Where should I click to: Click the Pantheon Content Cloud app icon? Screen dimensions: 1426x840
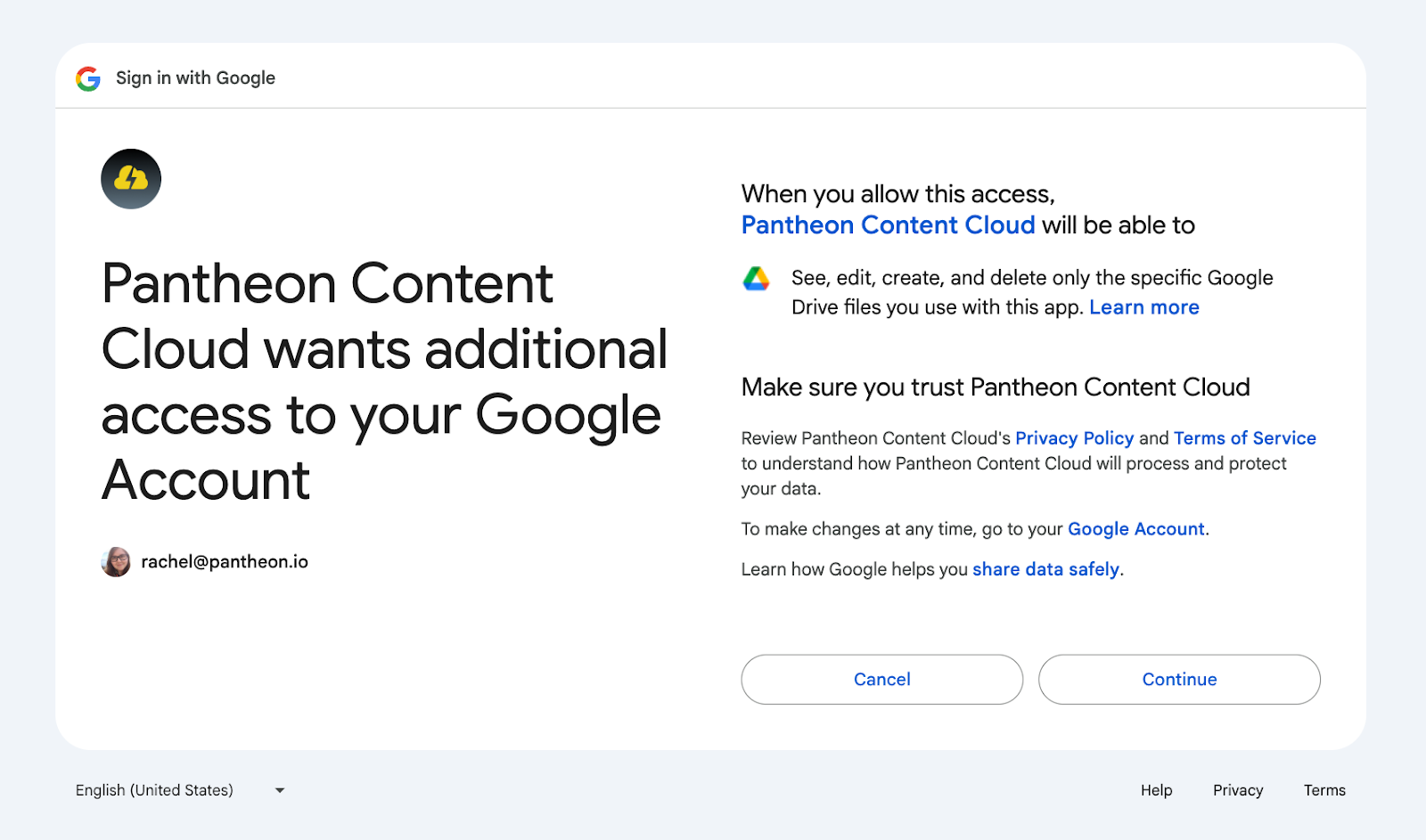[x=131, y=179]
